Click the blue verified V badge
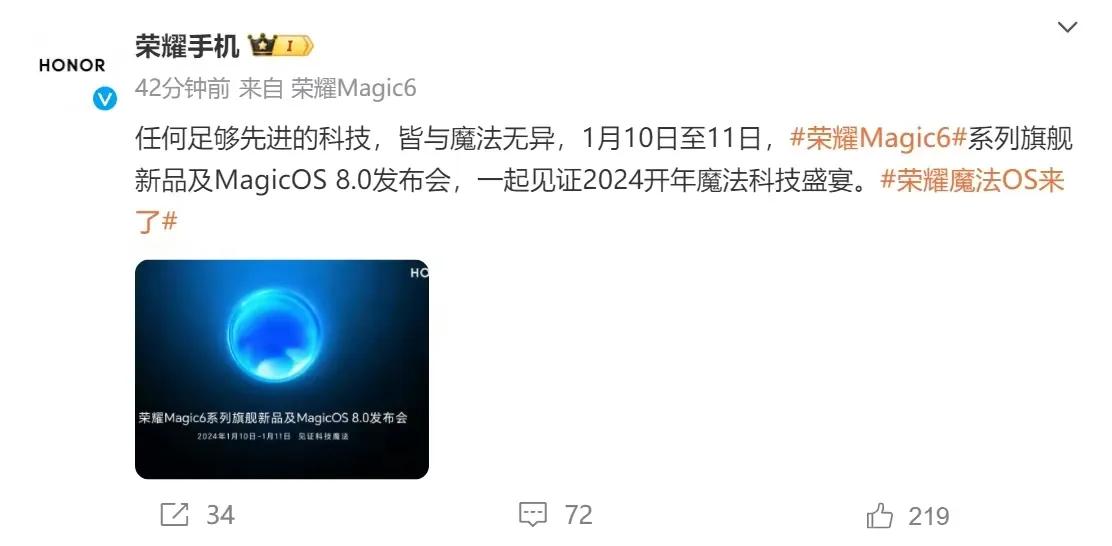1112x546 pixels. click(x=105, y=99)
